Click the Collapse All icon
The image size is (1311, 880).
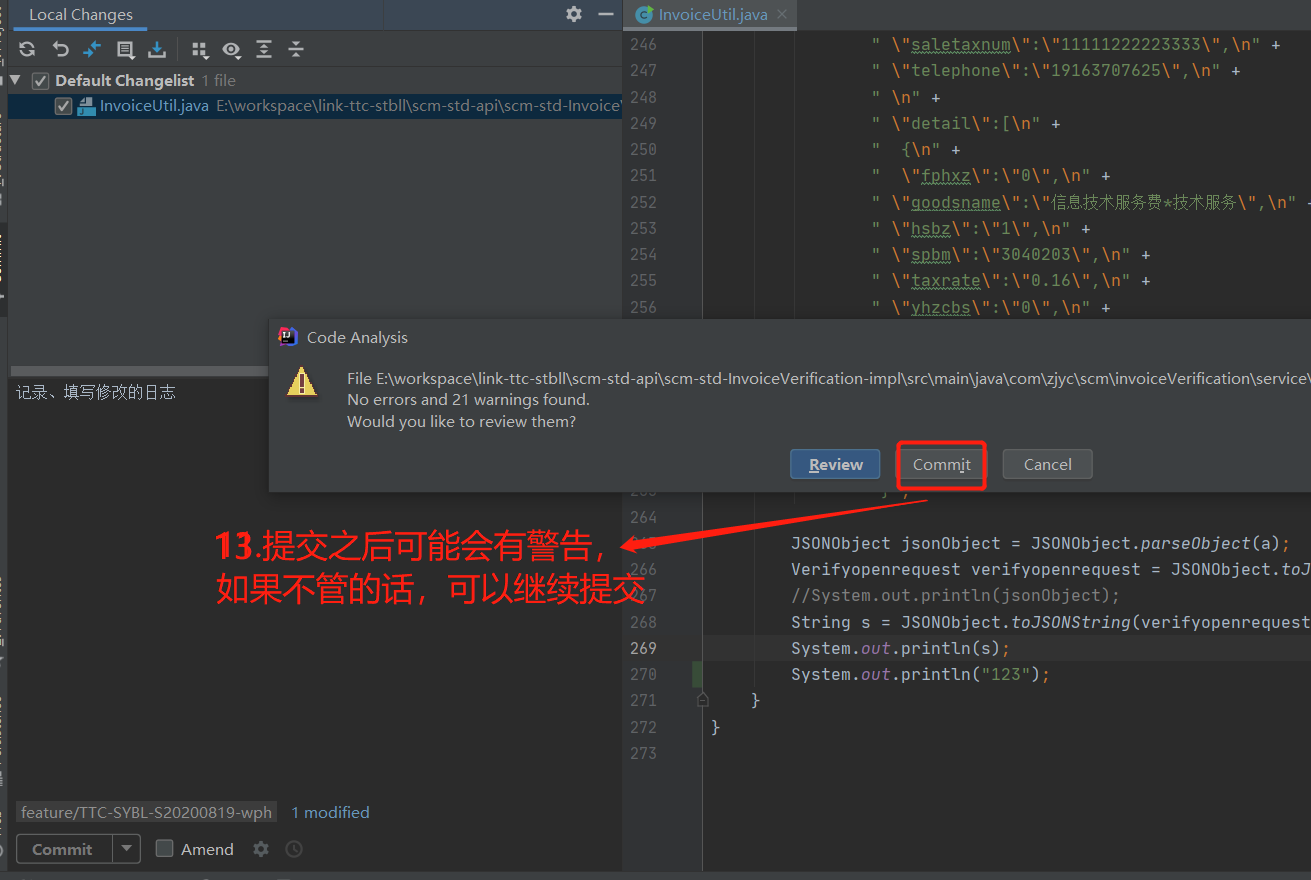pyautogui.click(x=296, y=49)
